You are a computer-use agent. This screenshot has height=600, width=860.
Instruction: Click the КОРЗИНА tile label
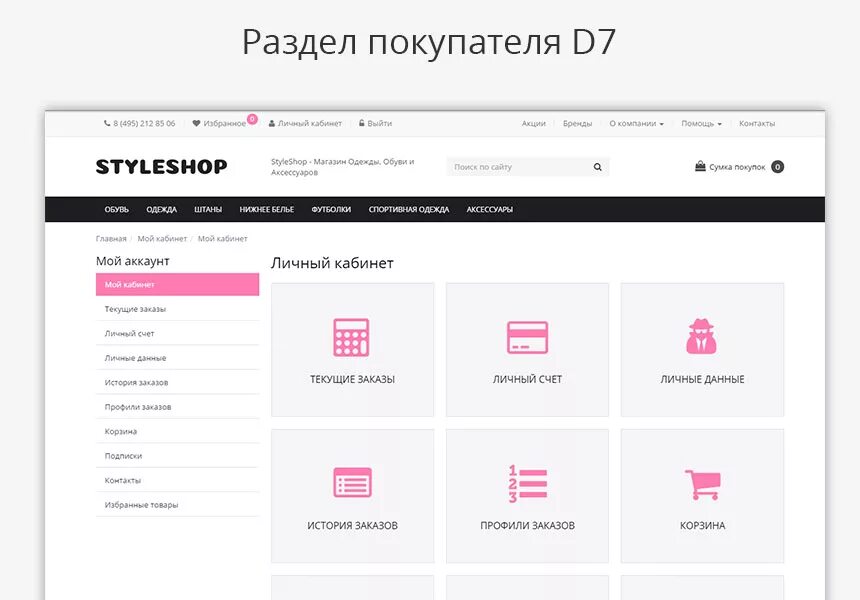point(702,525)
